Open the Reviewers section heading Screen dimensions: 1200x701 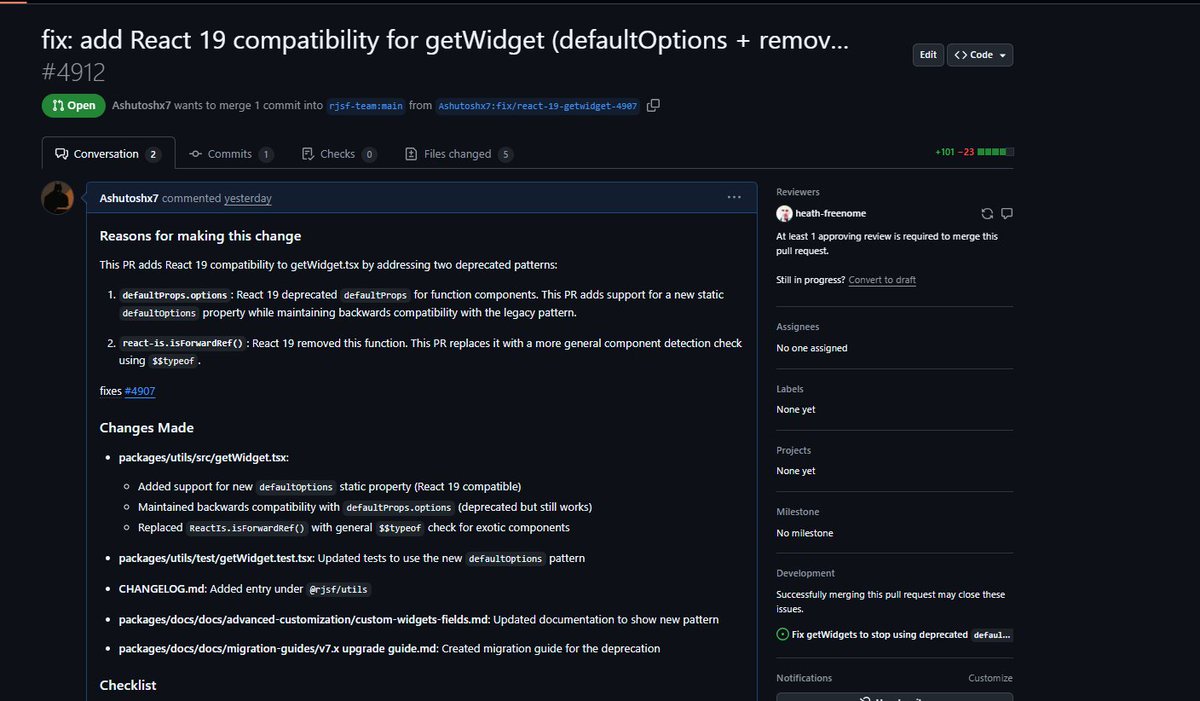tap(798, 192)
